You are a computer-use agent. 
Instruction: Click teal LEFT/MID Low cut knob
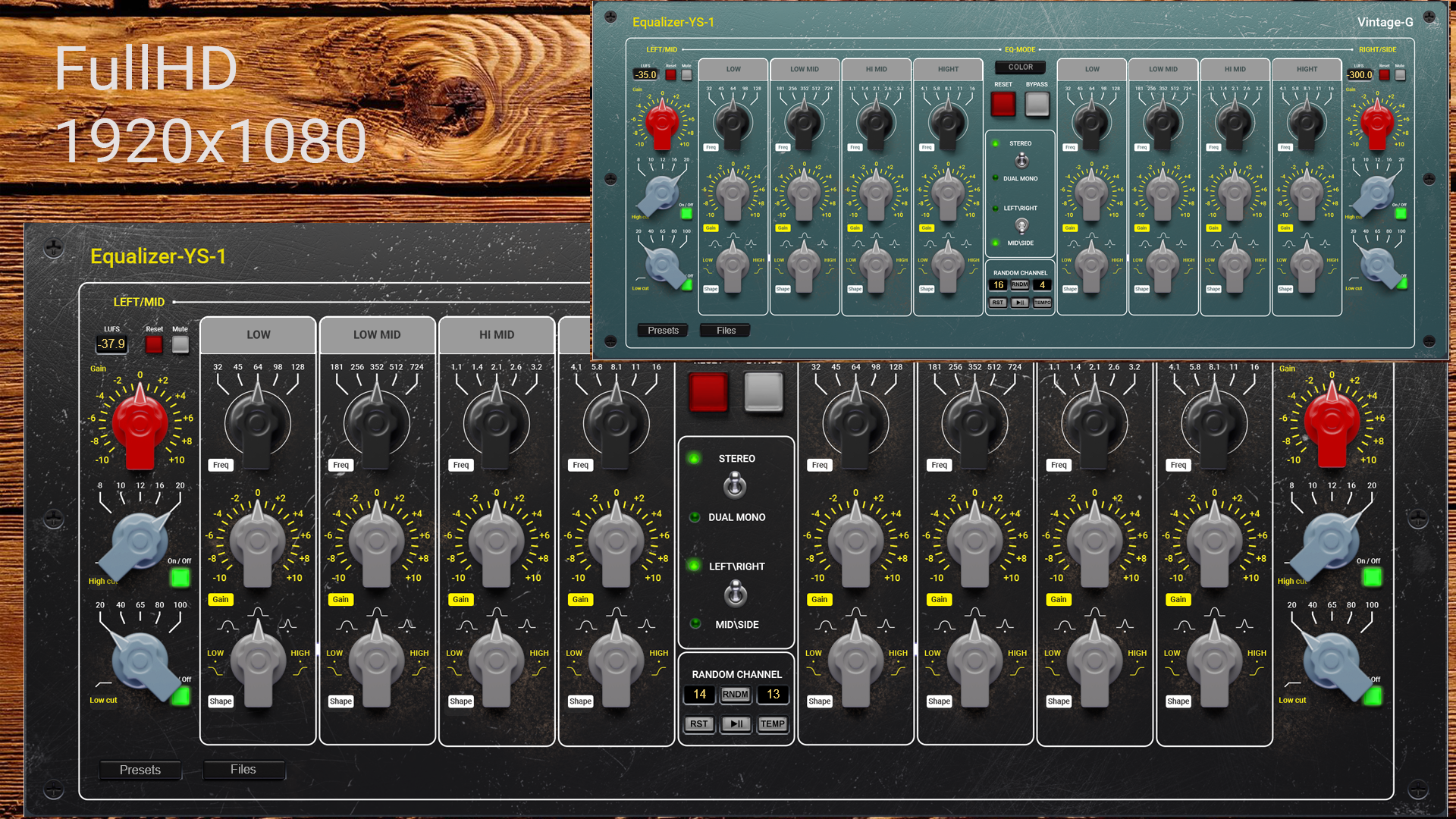point(666,267)
